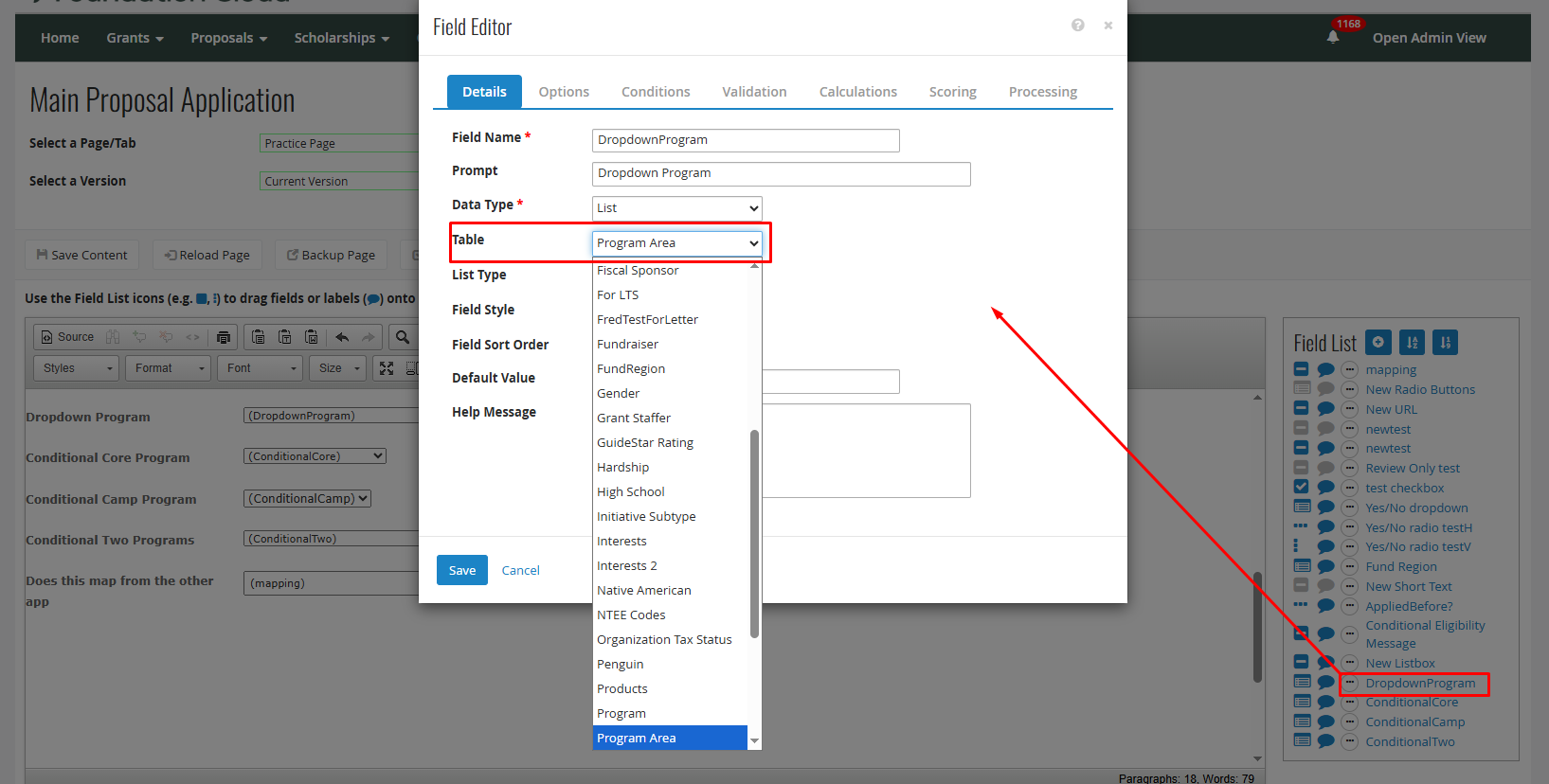Viewport: 1549px width, 784px height.
Task: Cancel the Field Editor dialog
Action: pyautogui.click(x=520, y=570)
